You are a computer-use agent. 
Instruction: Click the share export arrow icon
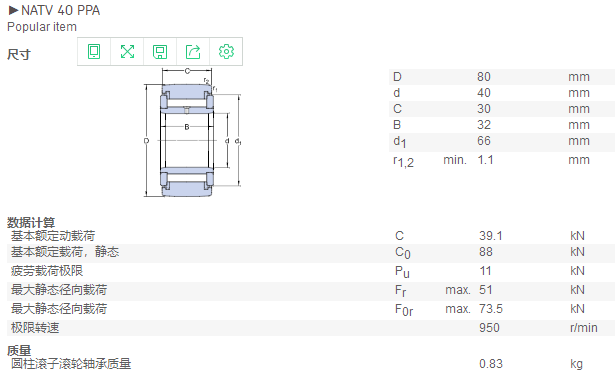pos(193,51)
